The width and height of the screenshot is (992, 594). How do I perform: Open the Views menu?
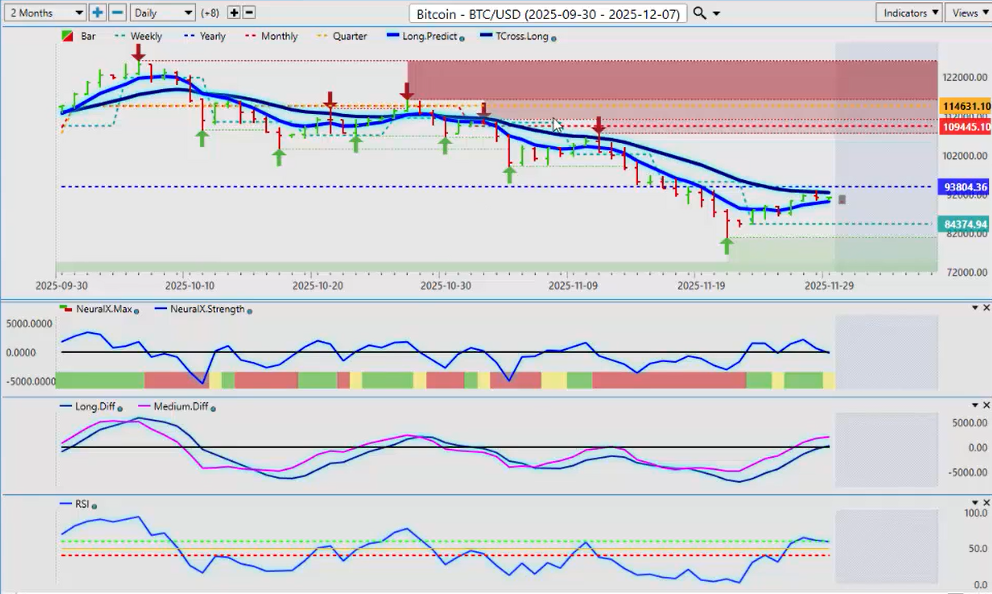pos(968,13)
